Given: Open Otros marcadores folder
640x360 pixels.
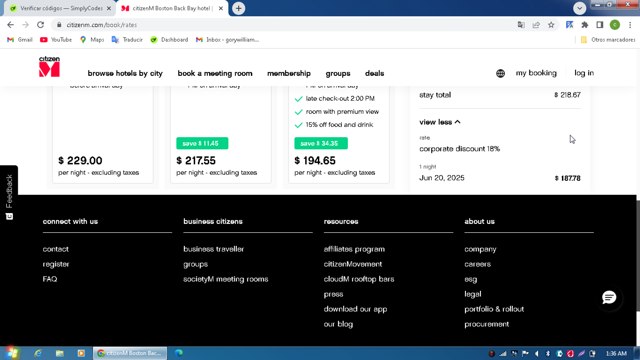Looking at the screenshot, I should (x=607, y=40).
